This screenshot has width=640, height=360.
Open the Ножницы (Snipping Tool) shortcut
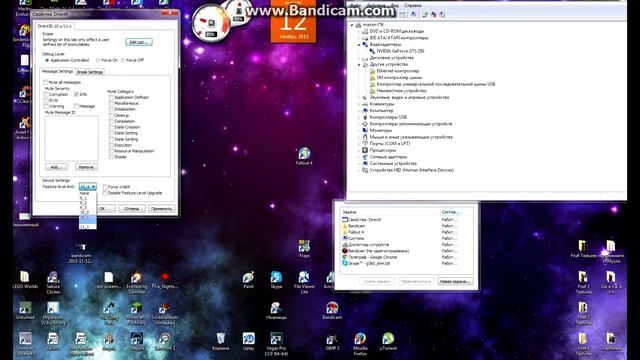[x=276, y=310]
